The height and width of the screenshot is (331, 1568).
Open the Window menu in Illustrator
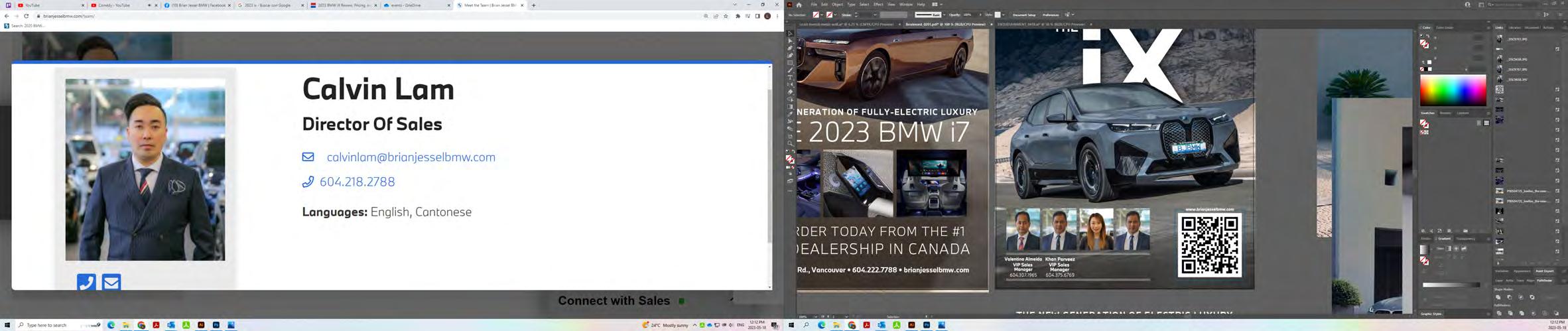pyautogui.click(x=906, y=5)
